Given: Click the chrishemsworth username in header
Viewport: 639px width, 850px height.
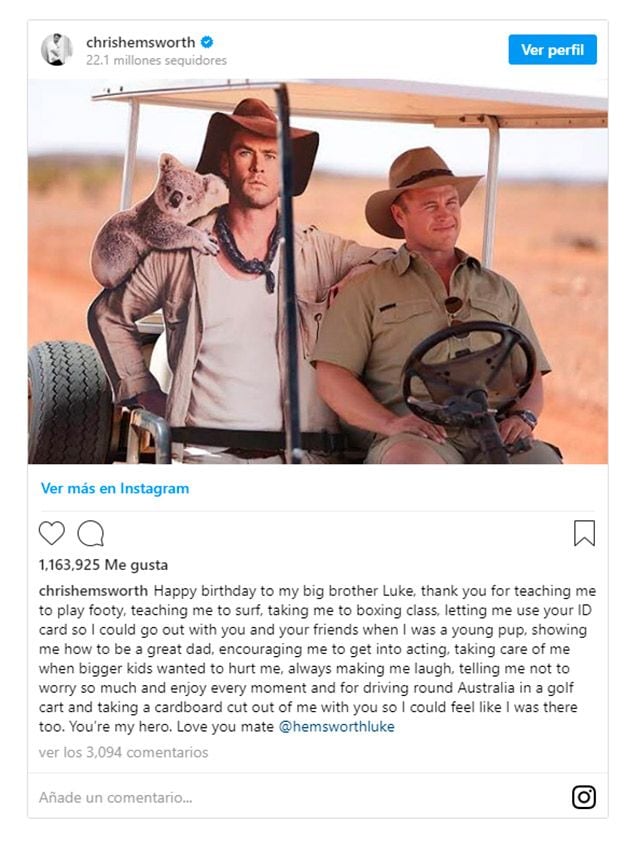Looking at the screenshot, I should (140, 43).
